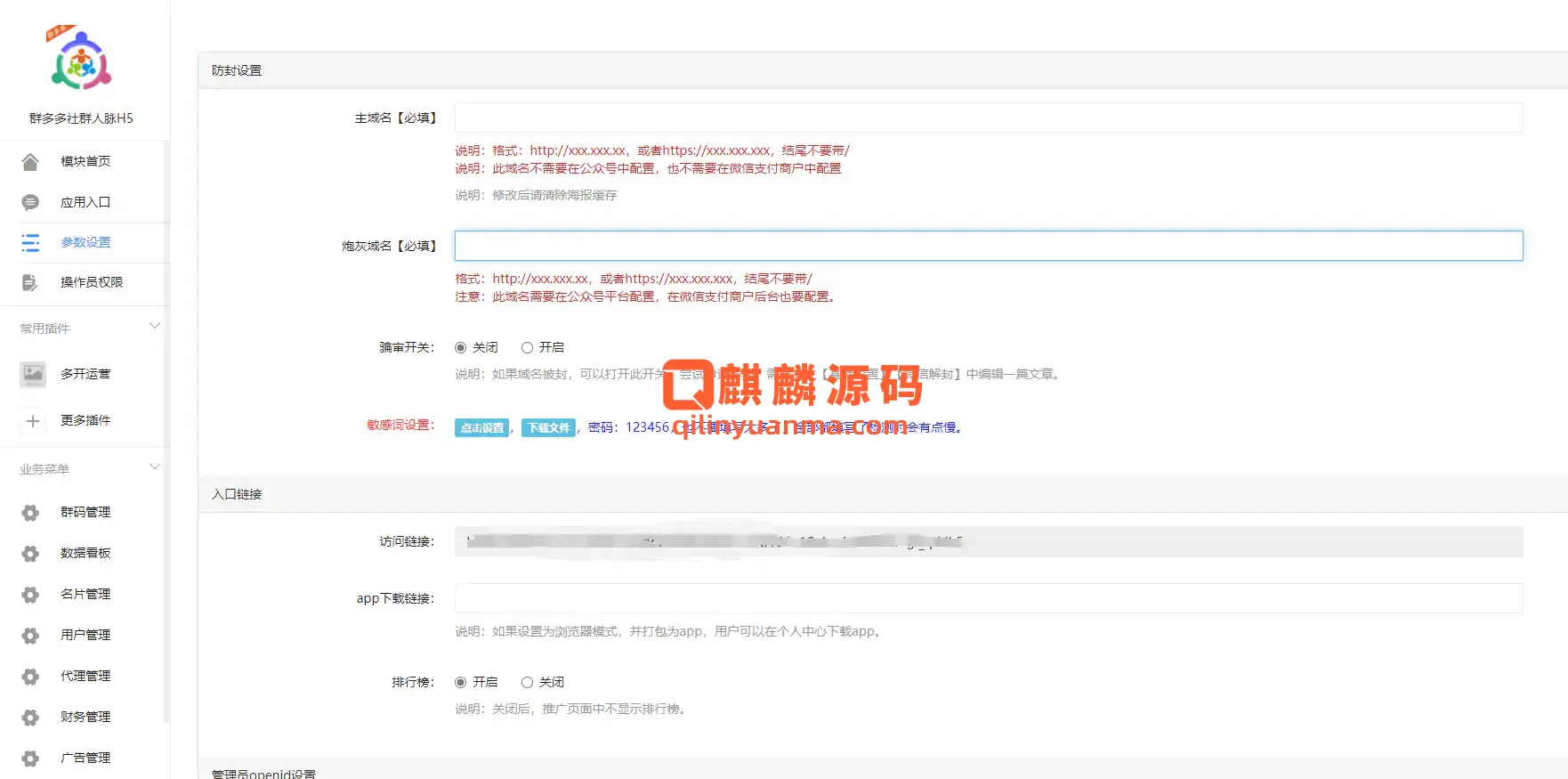The height and width of the screenshot is (779, 1568).
Task: Click the gear icon beside 广告管理
Action: 30,759
